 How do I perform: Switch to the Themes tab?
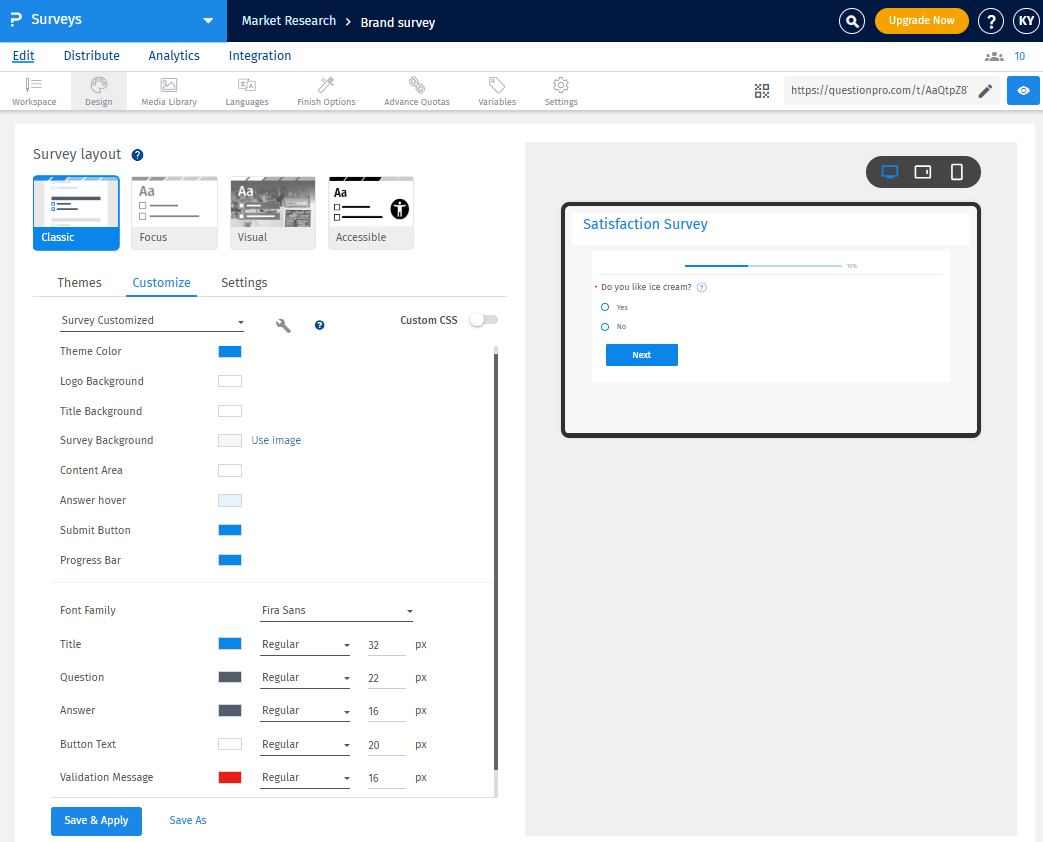(x=79, y=282)
